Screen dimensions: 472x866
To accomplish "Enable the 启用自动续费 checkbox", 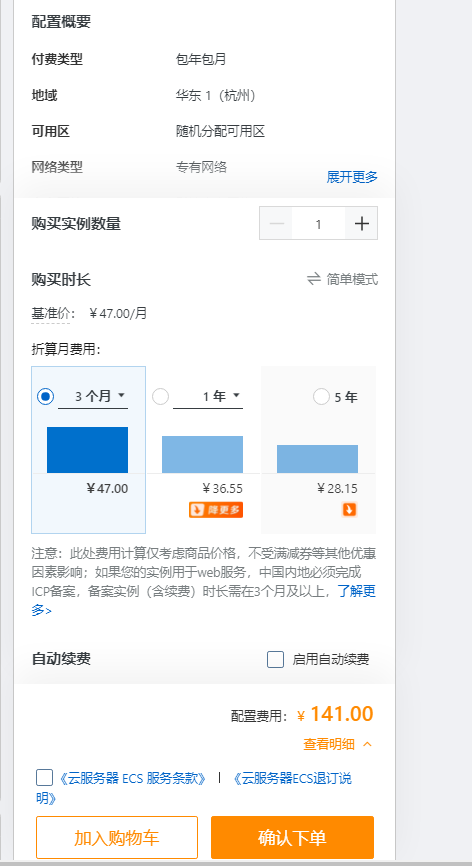I will [x=275, y=659].
